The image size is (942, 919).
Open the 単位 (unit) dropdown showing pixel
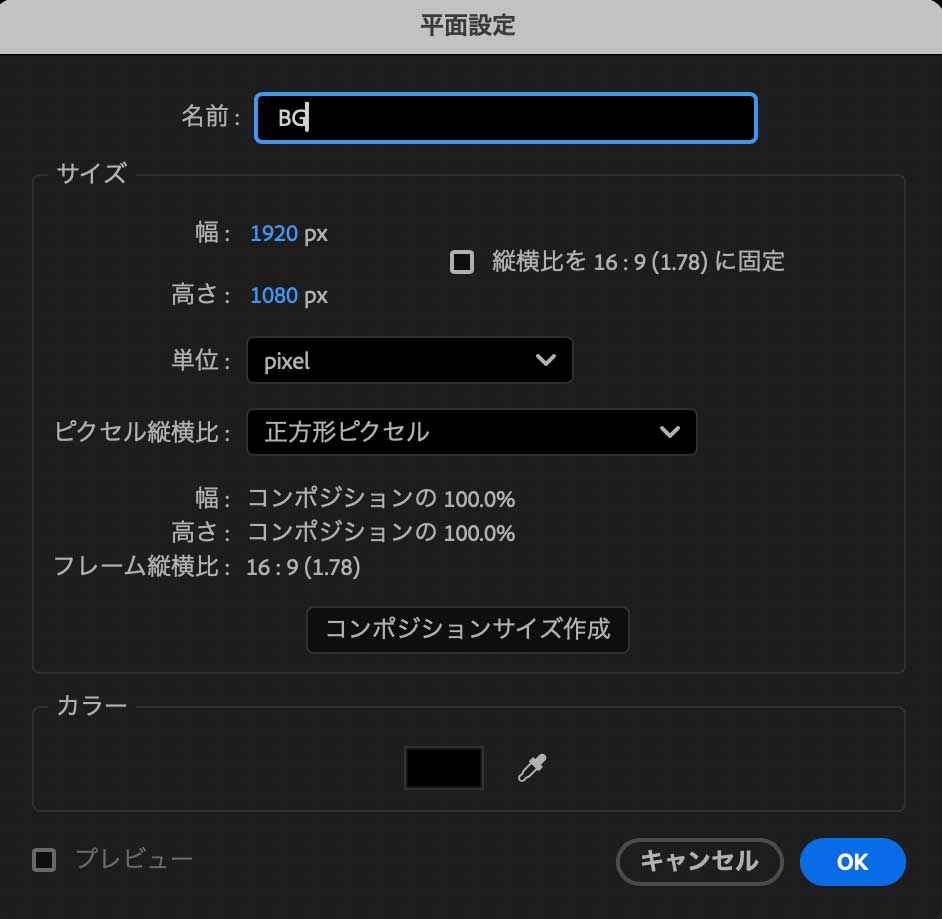coord(410,360)
